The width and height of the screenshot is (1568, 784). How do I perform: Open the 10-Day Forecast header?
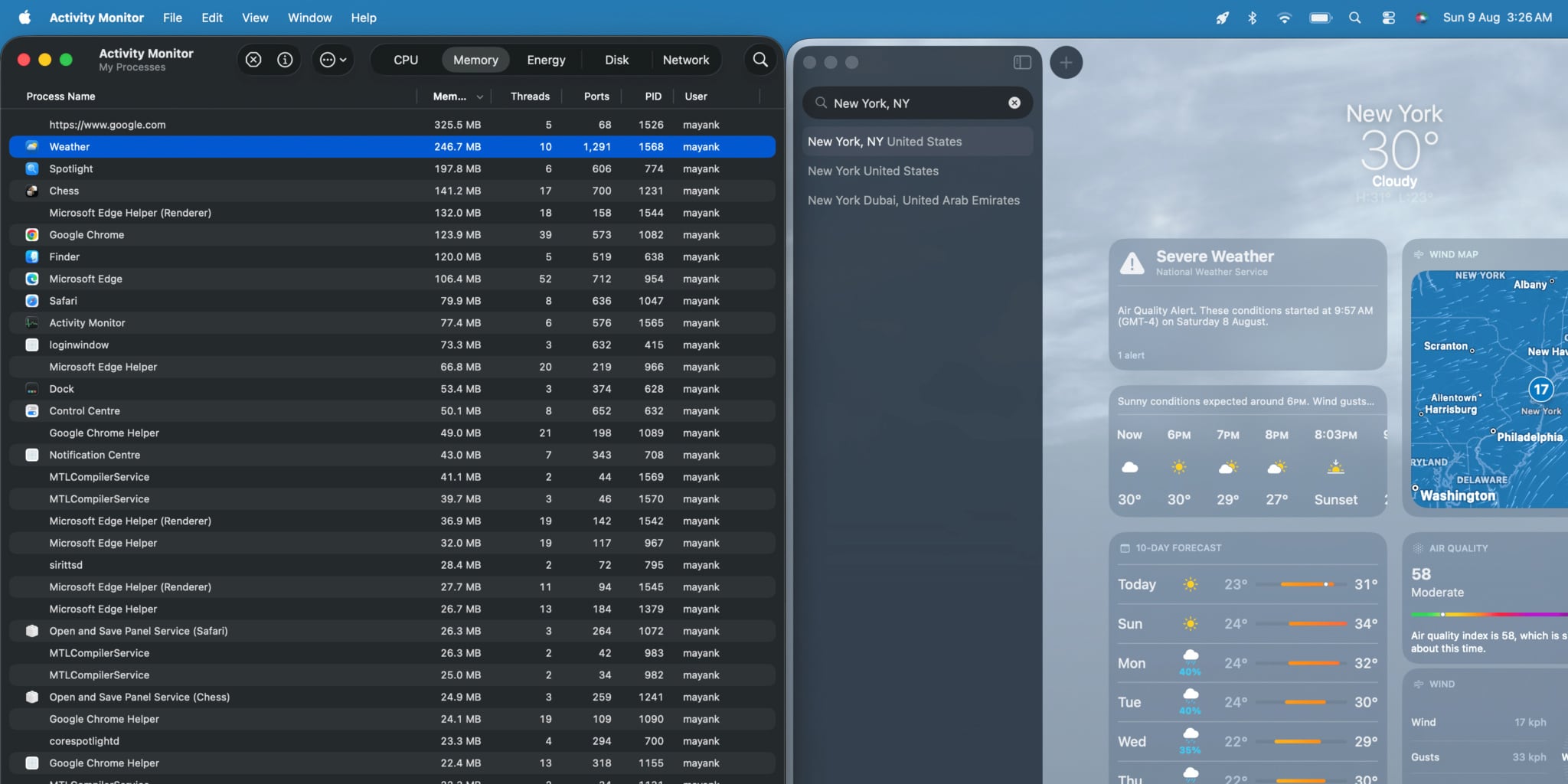[x=1178, y=548]
